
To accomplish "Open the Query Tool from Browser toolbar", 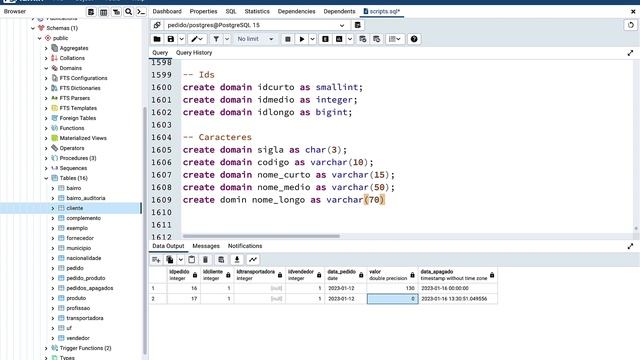I will (x=91, y=12).
